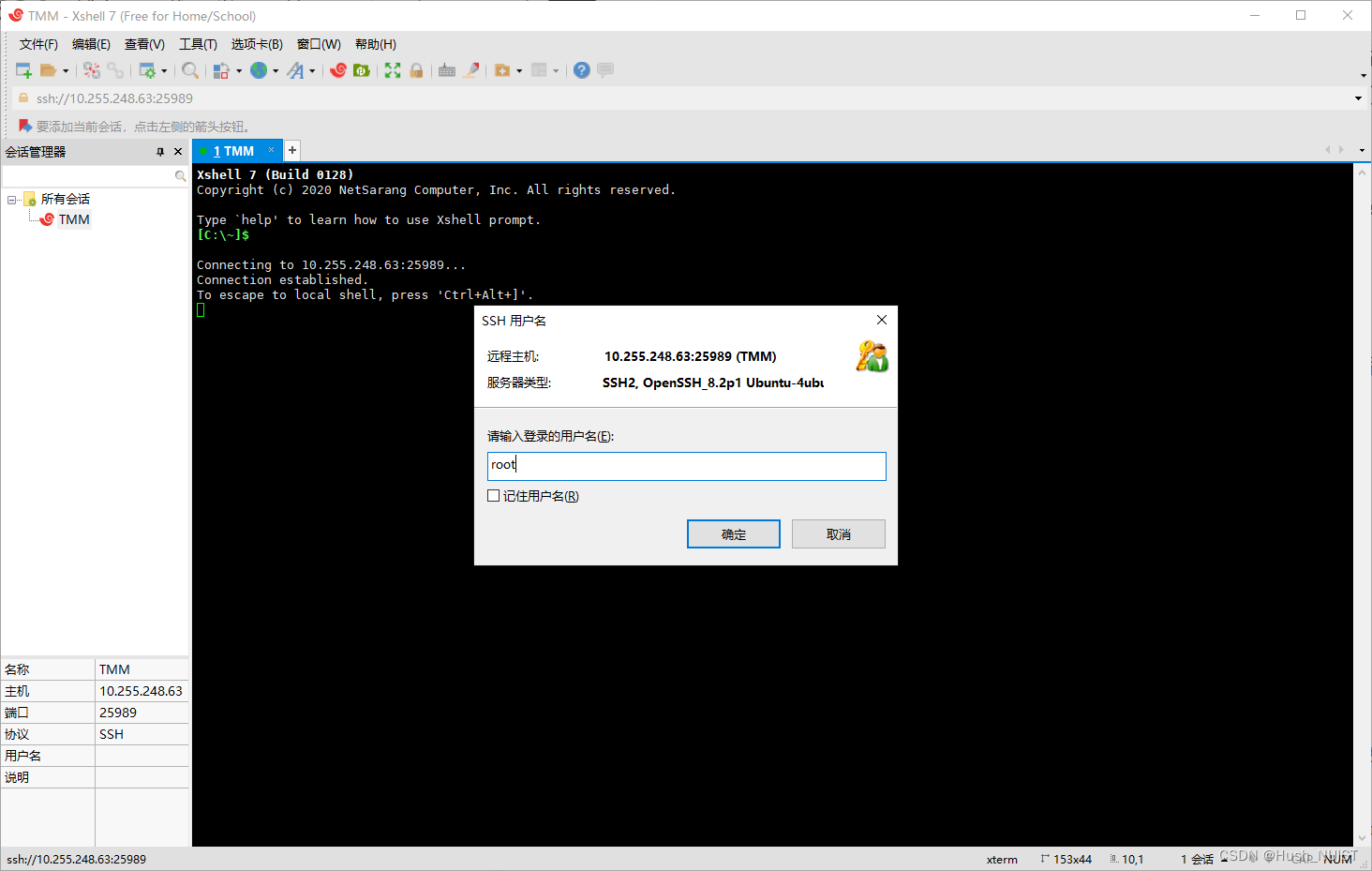Image resolution: width=1372 pixels, height=871 pixels.
Task: Click the lock icon in address bar
Action: [23, 98]
